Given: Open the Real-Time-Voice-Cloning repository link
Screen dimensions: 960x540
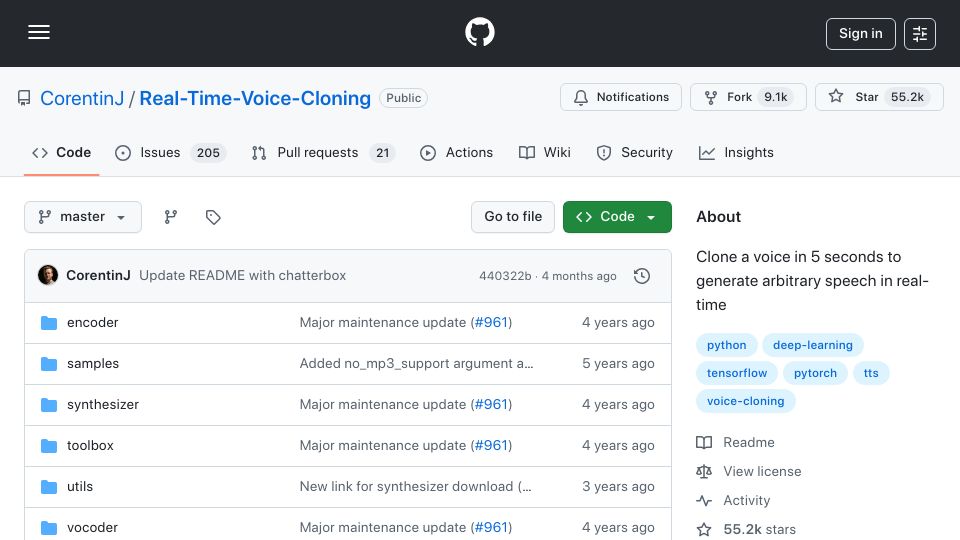Looking at the screenshot, I should (255, 98).
